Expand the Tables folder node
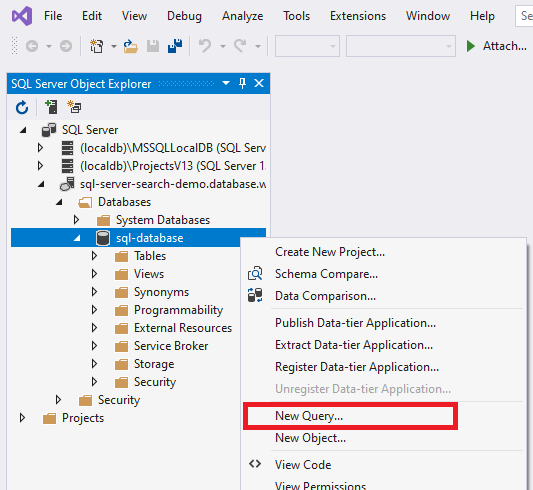 click(94, 256)
